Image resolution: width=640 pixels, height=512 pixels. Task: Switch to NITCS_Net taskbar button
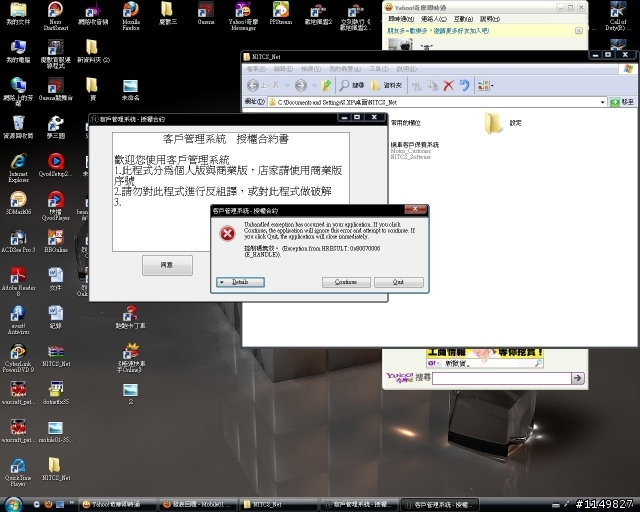point(278,505)
